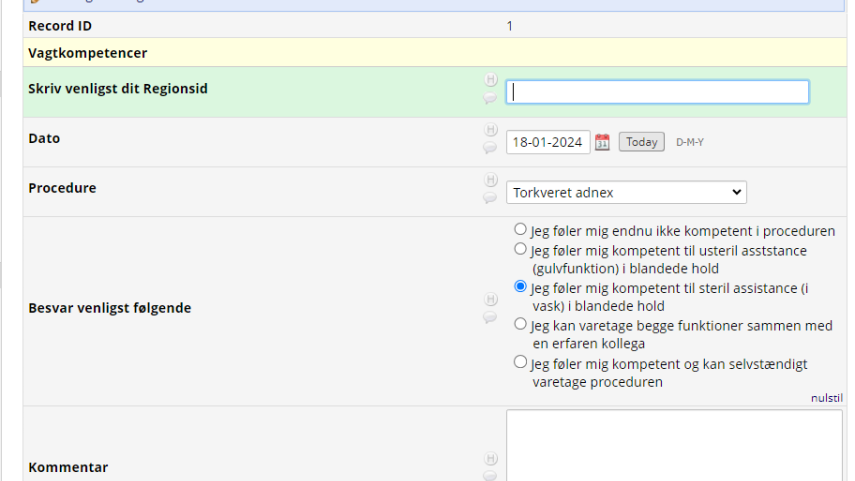The height and width of the screenshot is (481, 855).
Task: Focus the Regionsid text input field
Action: coord(657,92)
